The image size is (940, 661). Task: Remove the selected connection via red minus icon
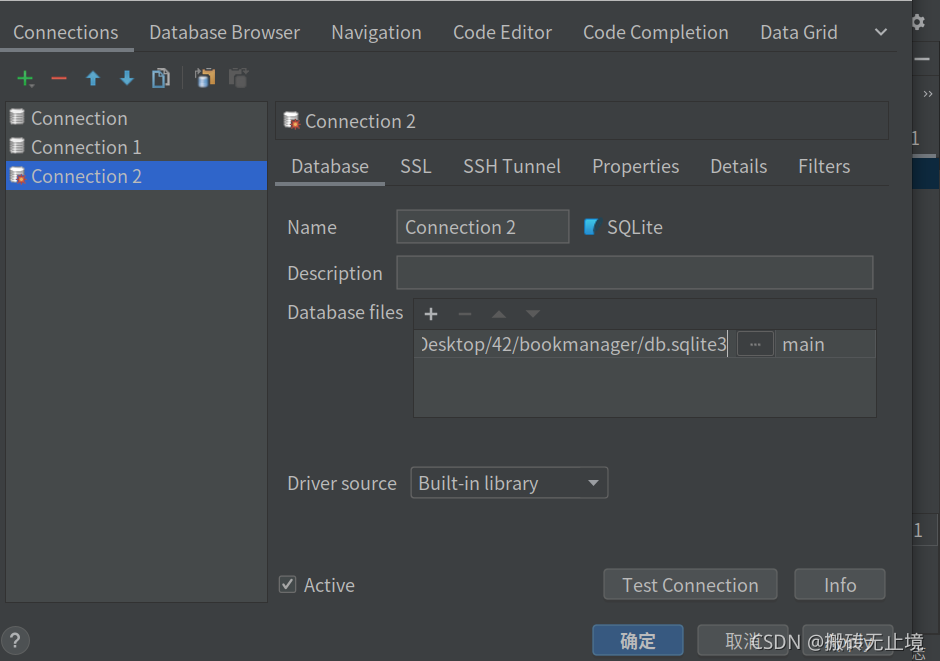click(59, 78)
